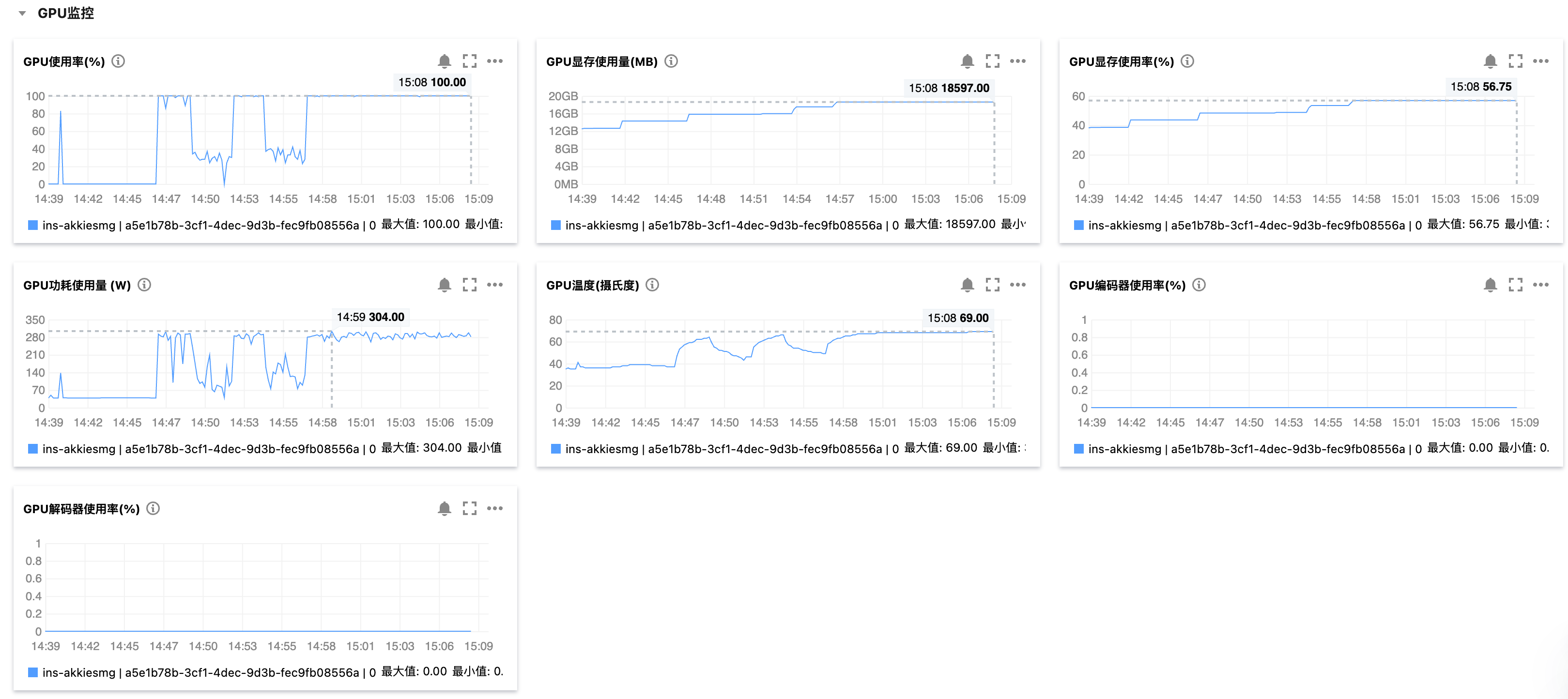Expand GPU使用率 chart to fullscreen
The height and width of the screenshot is (699, 1568).
click(x=469, y=61)
